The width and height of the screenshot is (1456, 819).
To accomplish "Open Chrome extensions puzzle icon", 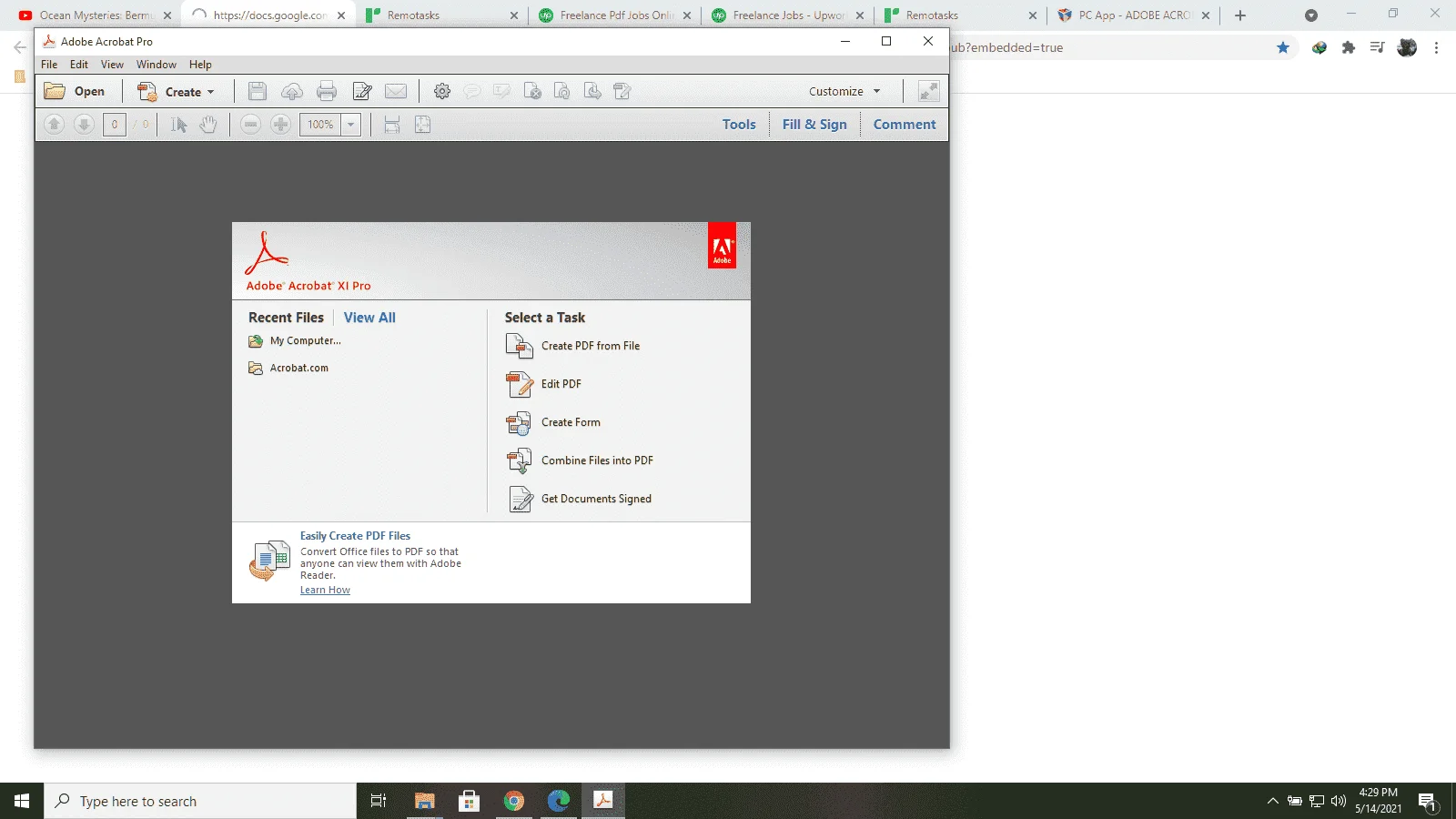I will coord(1349,47).
